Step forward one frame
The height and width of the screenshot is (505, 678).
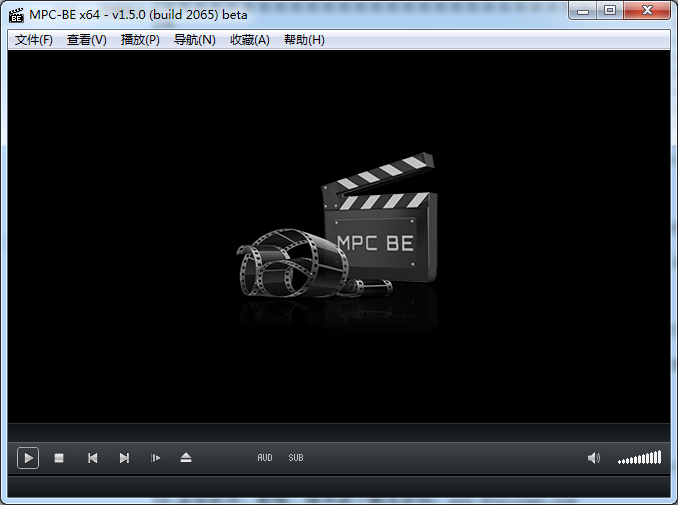(156, 458)
